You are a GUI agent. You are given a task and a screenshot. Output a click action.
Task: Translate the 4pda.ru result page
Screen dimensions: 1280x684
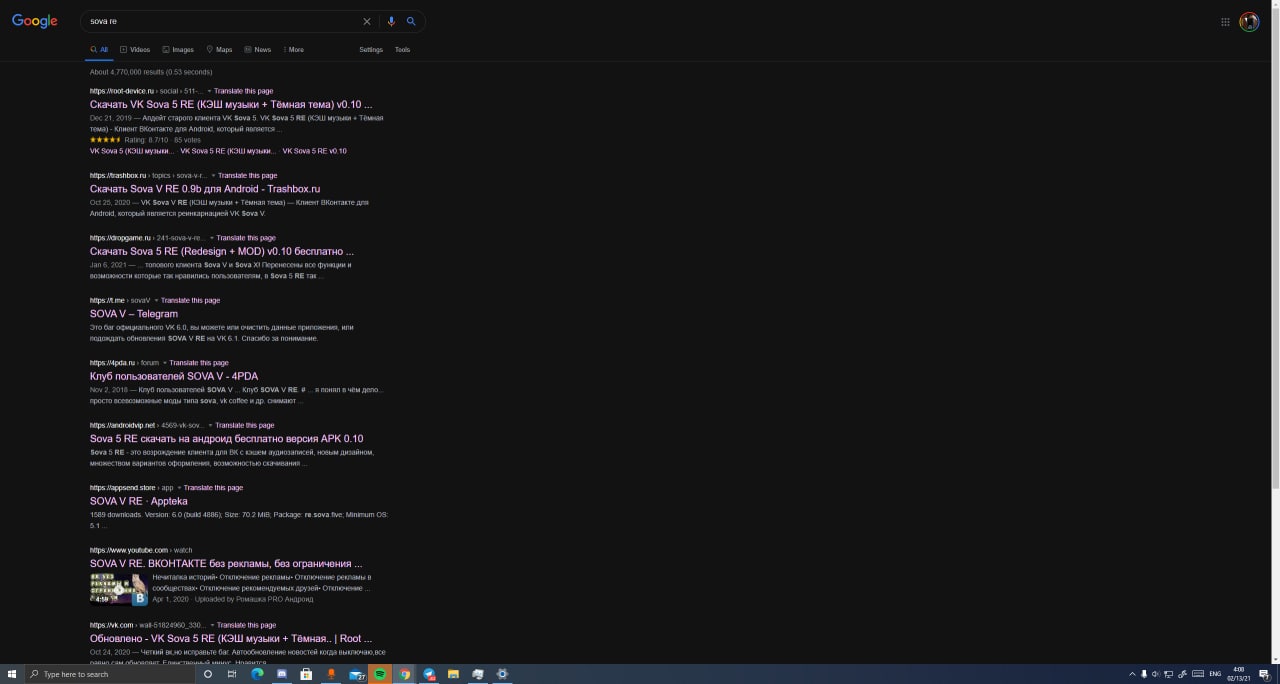199,363
